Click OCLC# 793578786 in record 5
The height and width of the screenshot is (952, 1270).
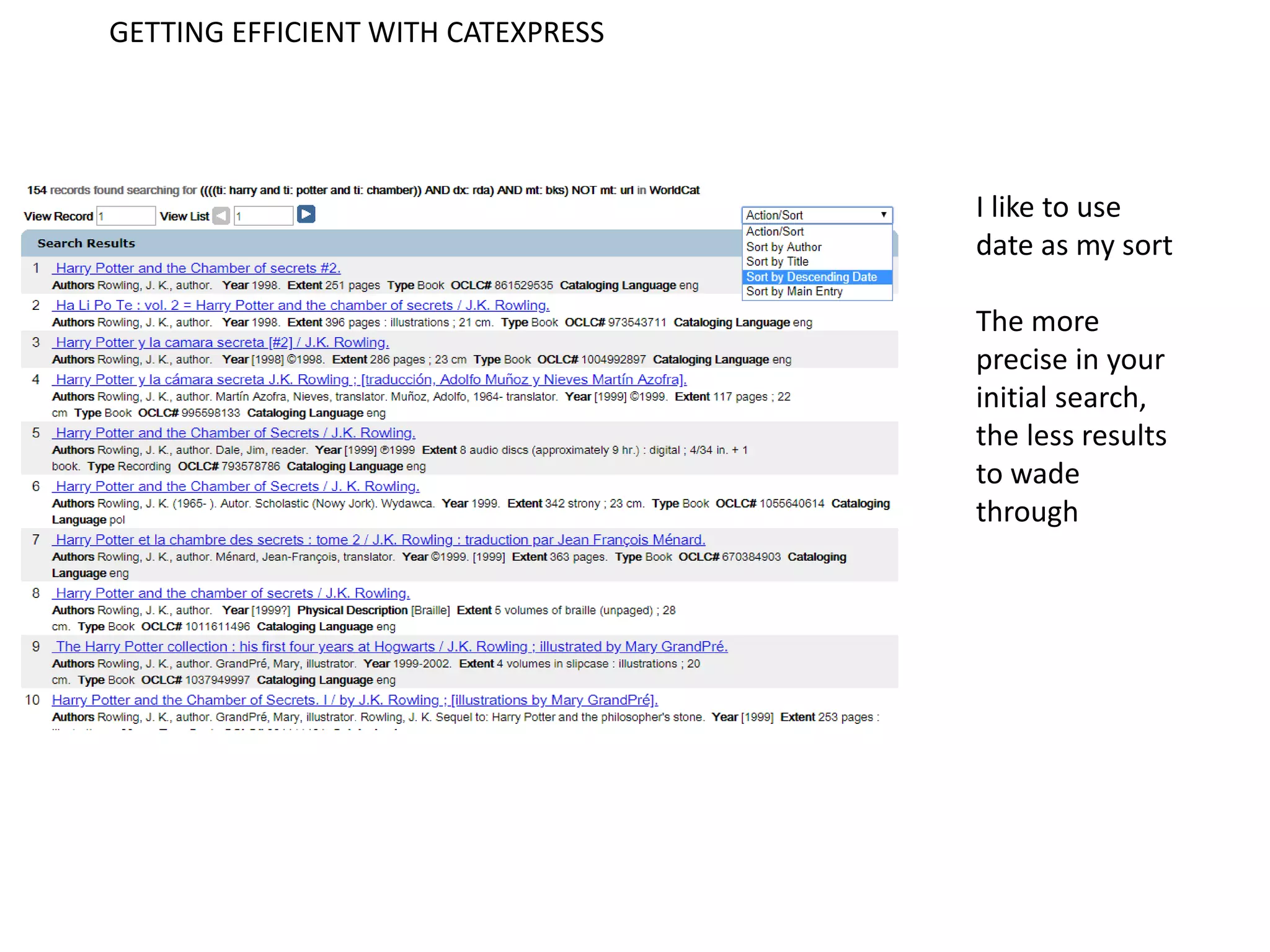click(229, 466)
